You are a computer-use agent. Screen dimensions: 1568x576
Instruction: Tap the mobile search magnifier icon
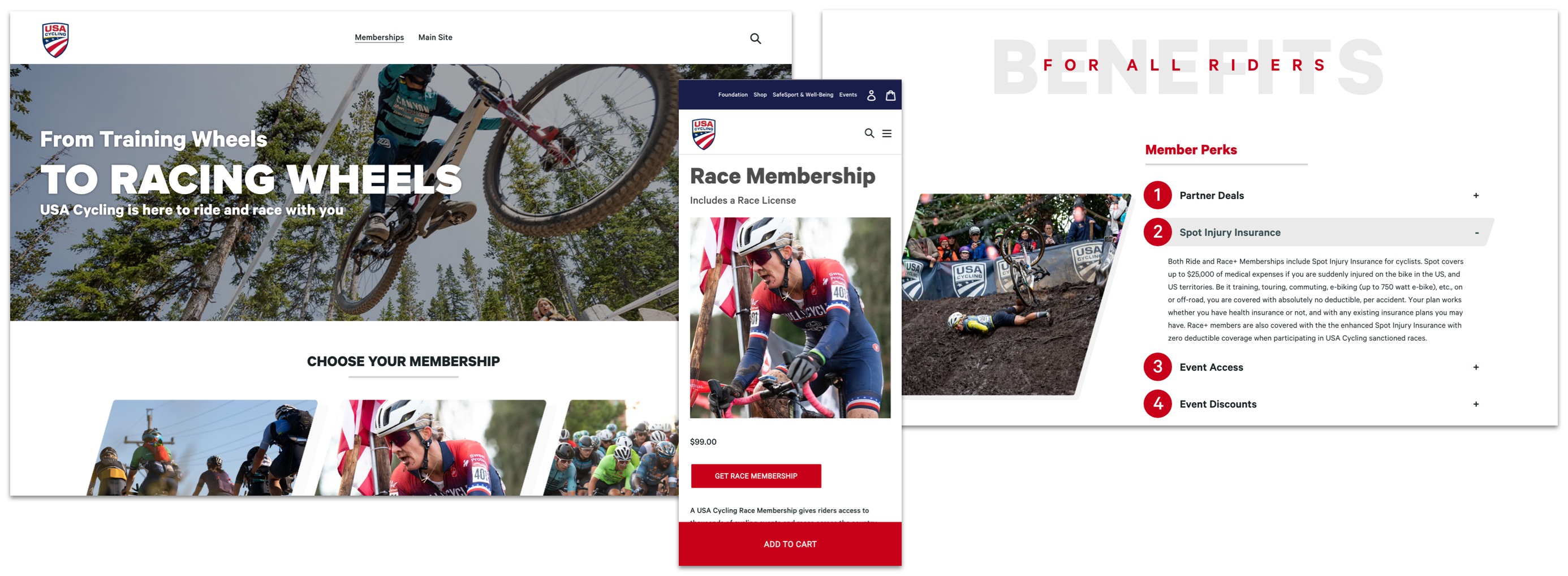(869, 134)
